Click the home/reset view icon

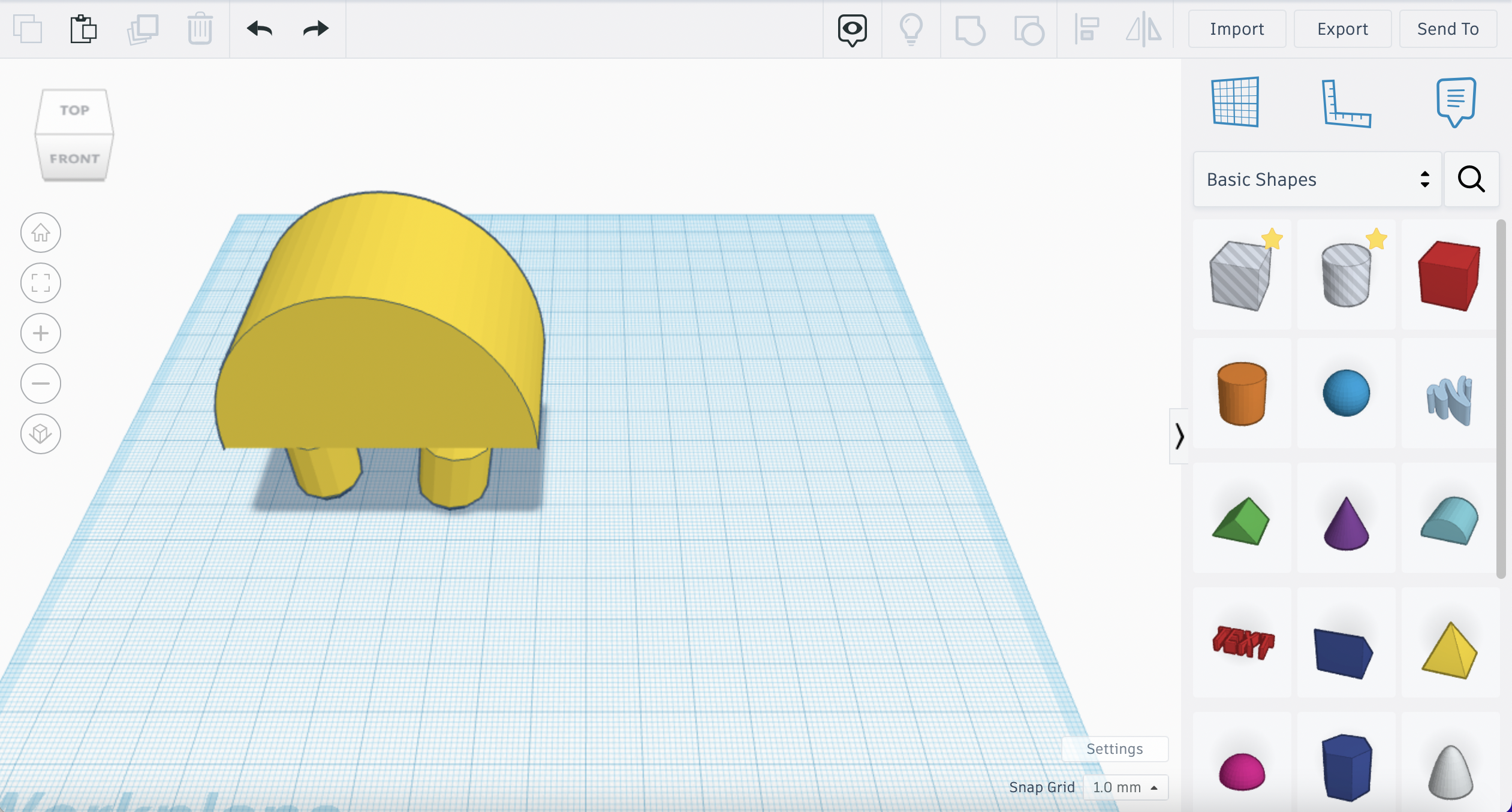click(41, 232)
